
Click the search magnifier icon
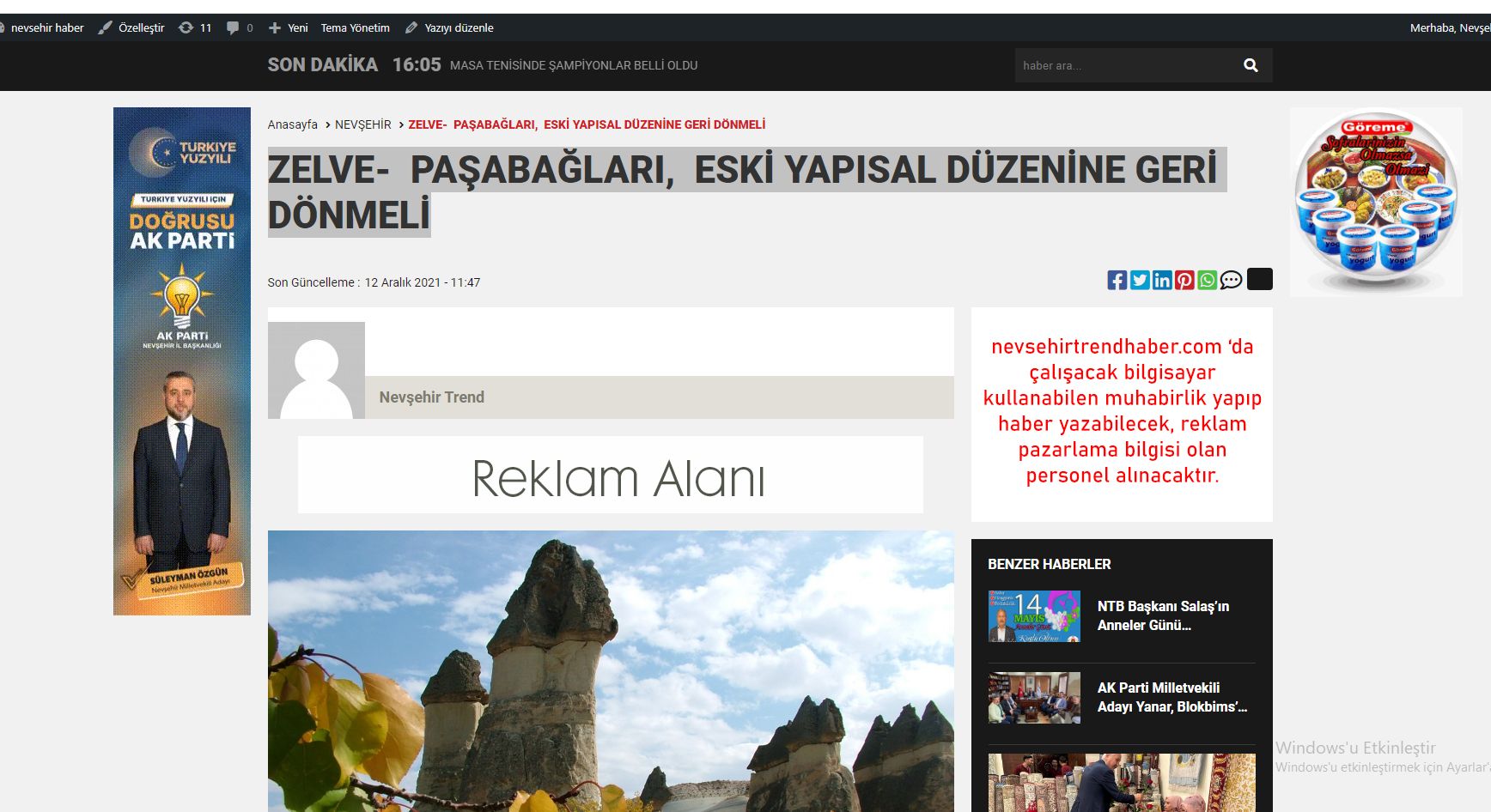pyautogui.click(x=1251, y=65)
